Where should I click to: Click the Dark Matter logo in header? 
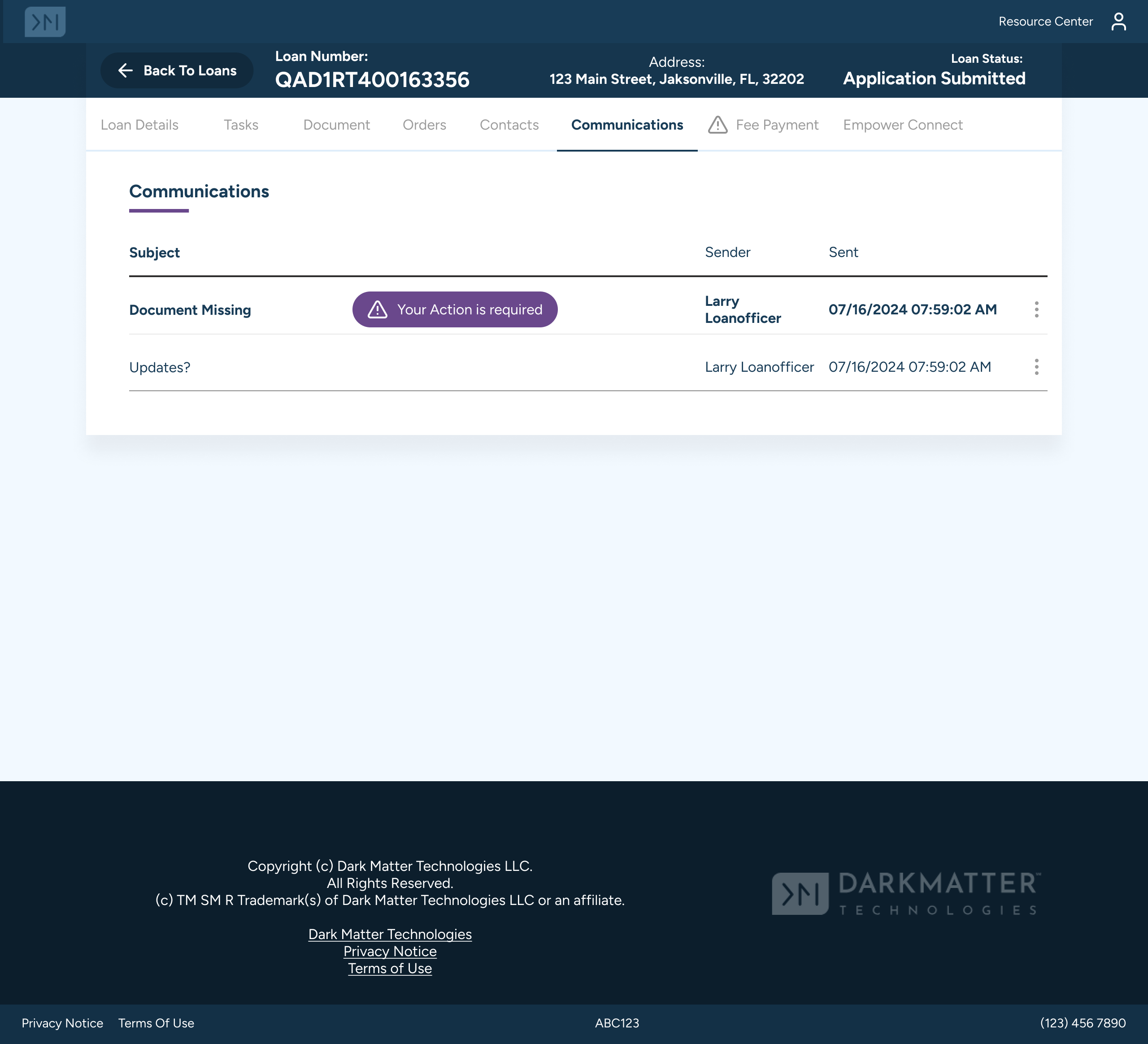45,22
